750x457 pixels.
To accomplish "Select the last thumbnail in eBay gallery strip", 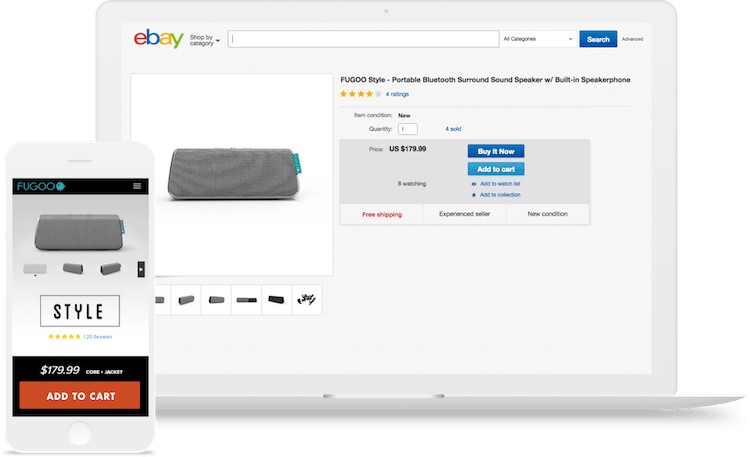I will [x=307, y=299].
